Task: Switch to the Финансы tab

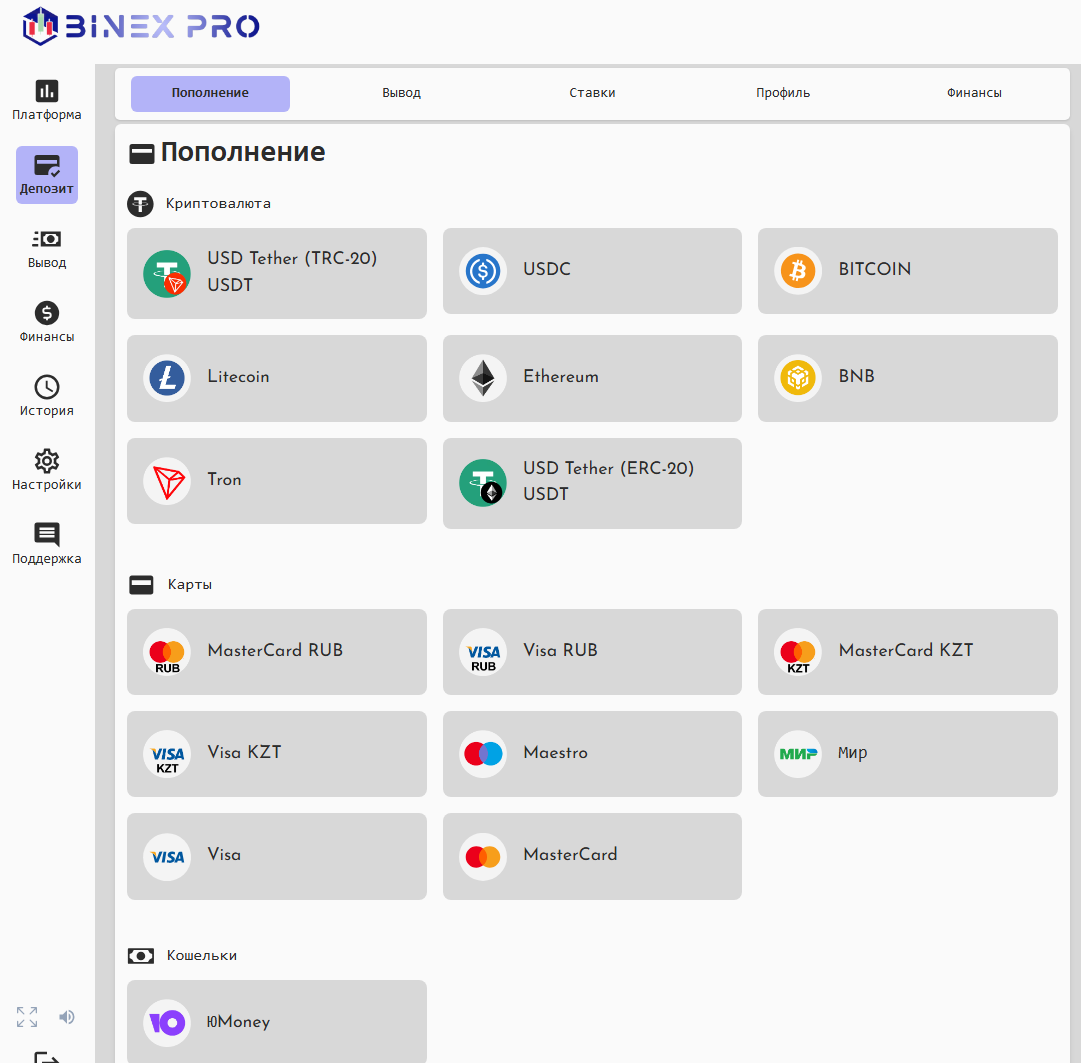Action: coord(974,93)
